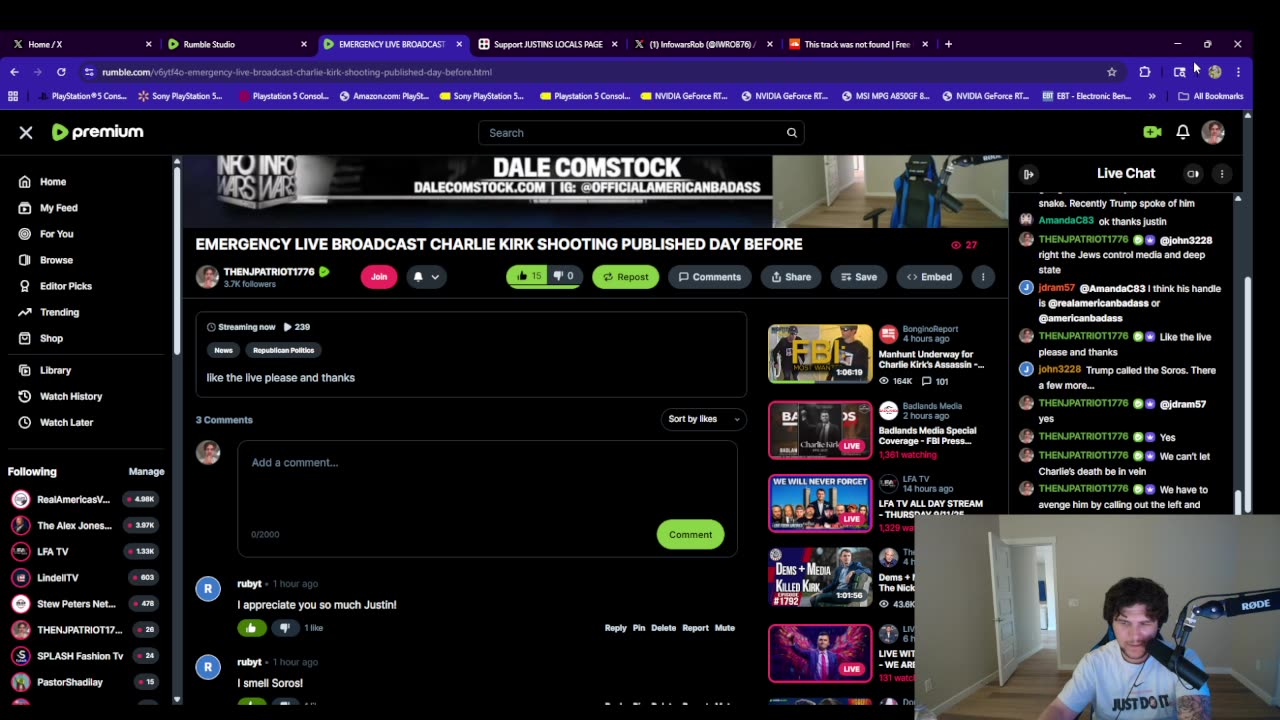Switch to 'This track was not found' tab
Viewport: 1280px width, 720px height.
tap(857, 44)
